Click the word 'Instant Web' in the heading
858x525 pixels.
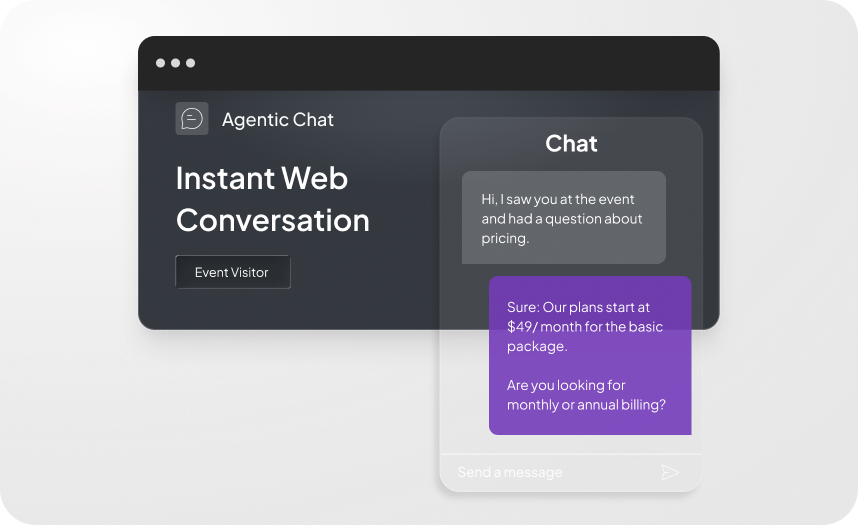(262, 178)
